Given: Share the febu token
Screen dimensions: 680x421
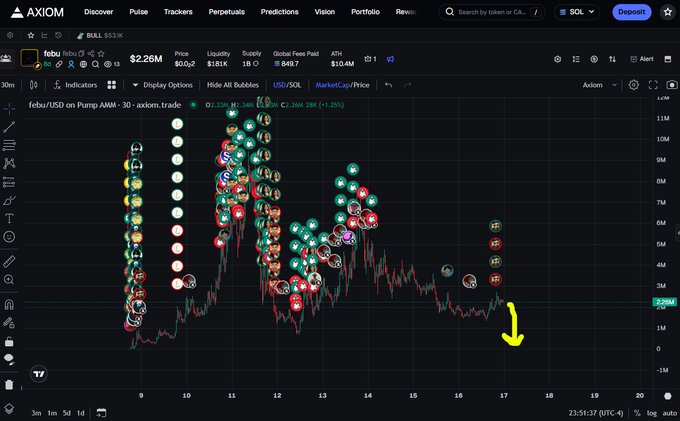Looking at the screenshot, I should pyautogui.click(x=91, y=53).
